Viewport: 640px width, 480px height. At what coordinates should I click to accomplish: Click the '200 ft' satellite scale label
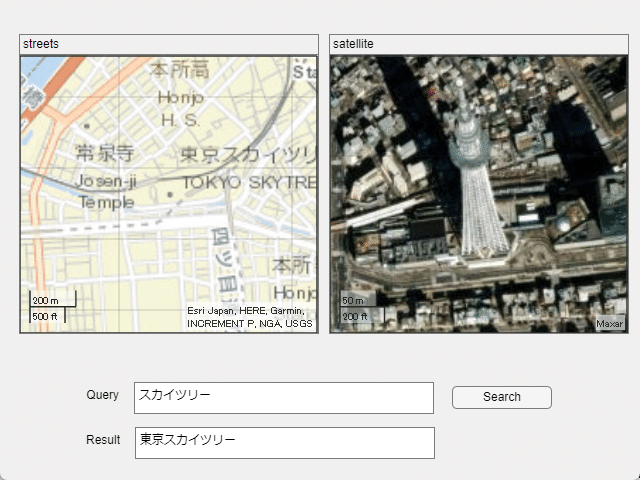point(355,316)
